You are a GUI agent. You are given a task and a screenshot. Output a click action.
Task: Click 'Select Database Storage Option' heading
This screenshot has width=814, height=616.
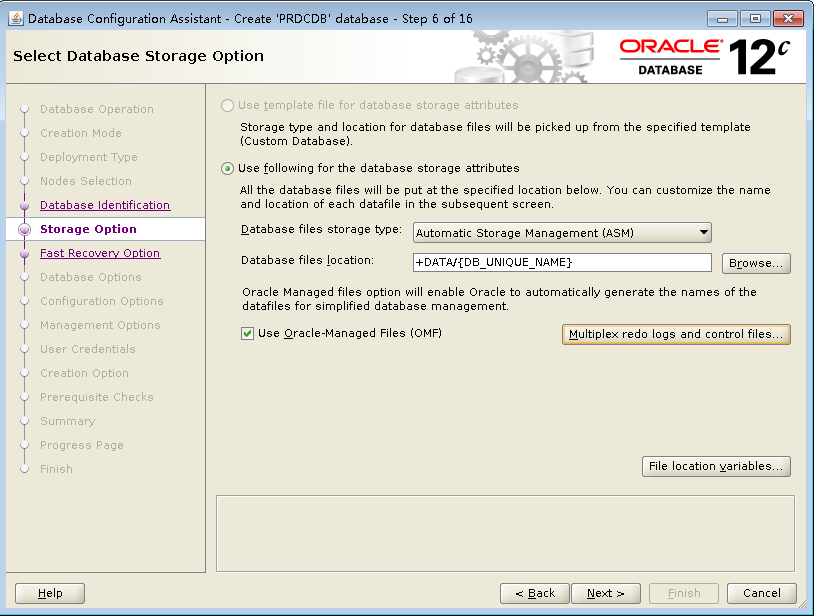(x=138, y=56)
